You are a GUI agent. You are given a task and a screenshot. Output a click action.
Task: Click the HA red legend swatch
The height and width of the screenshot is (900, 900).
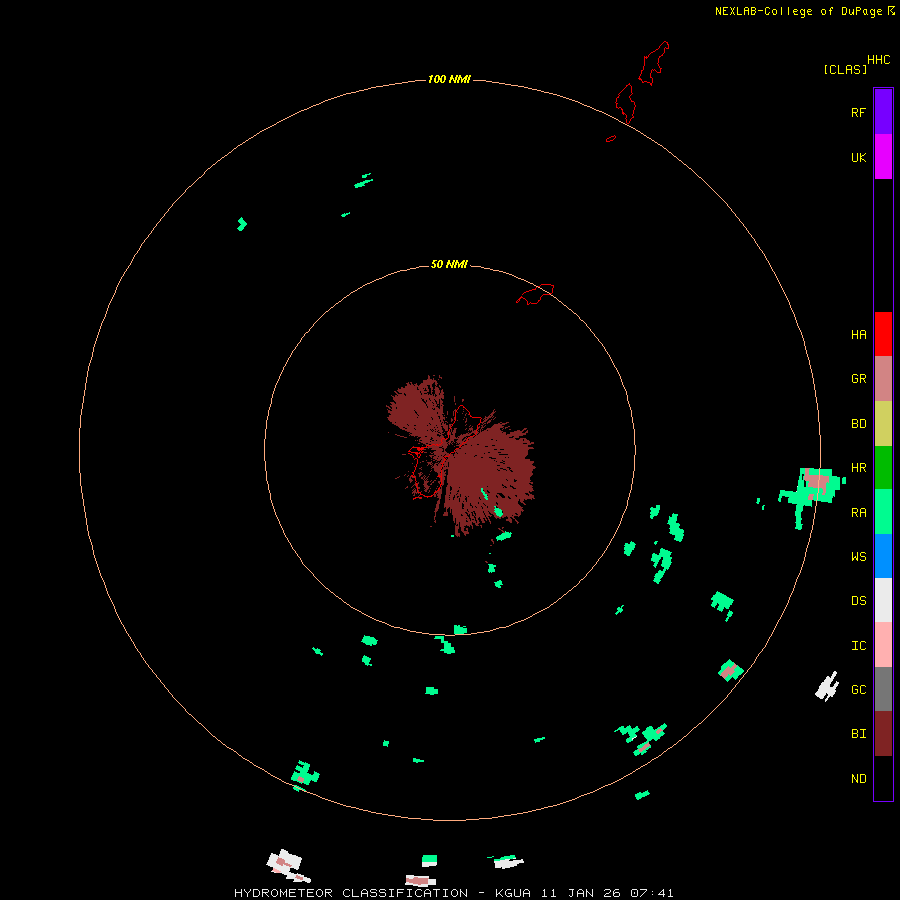pyautogui.click(x=883, y=334)
